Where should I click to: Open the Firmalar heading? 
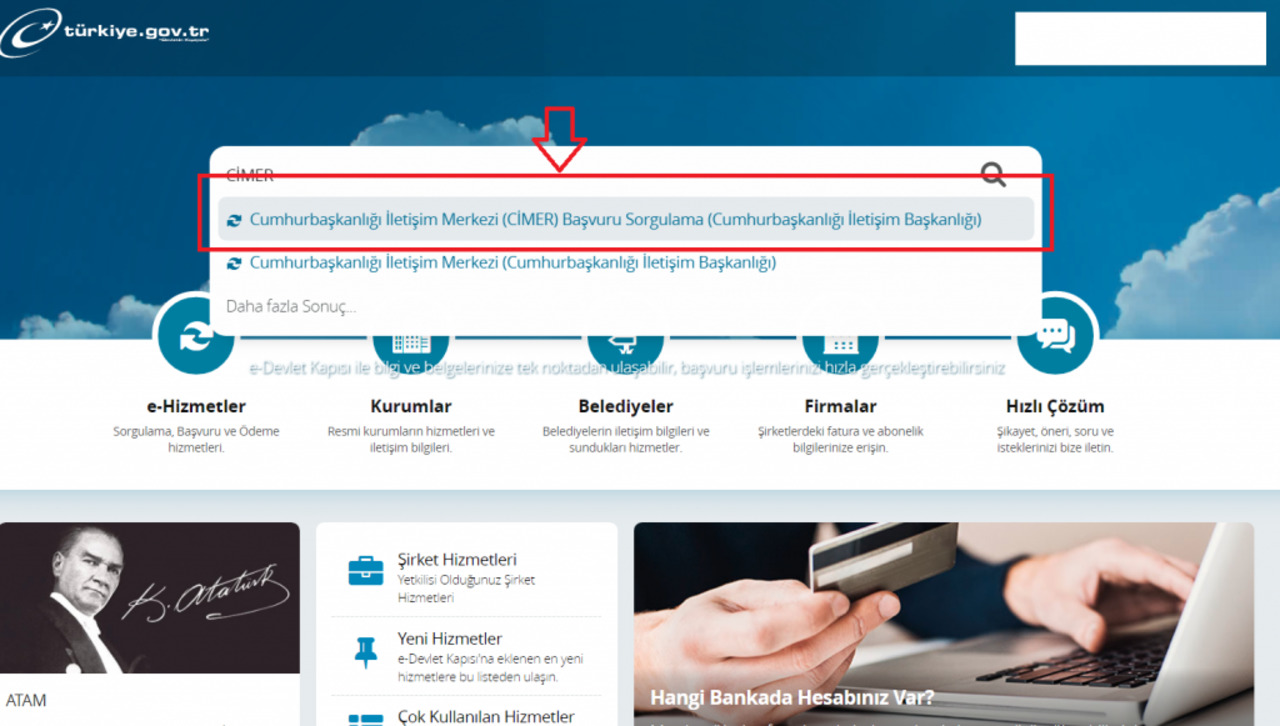pyautogui.click(x=841, y=407)
